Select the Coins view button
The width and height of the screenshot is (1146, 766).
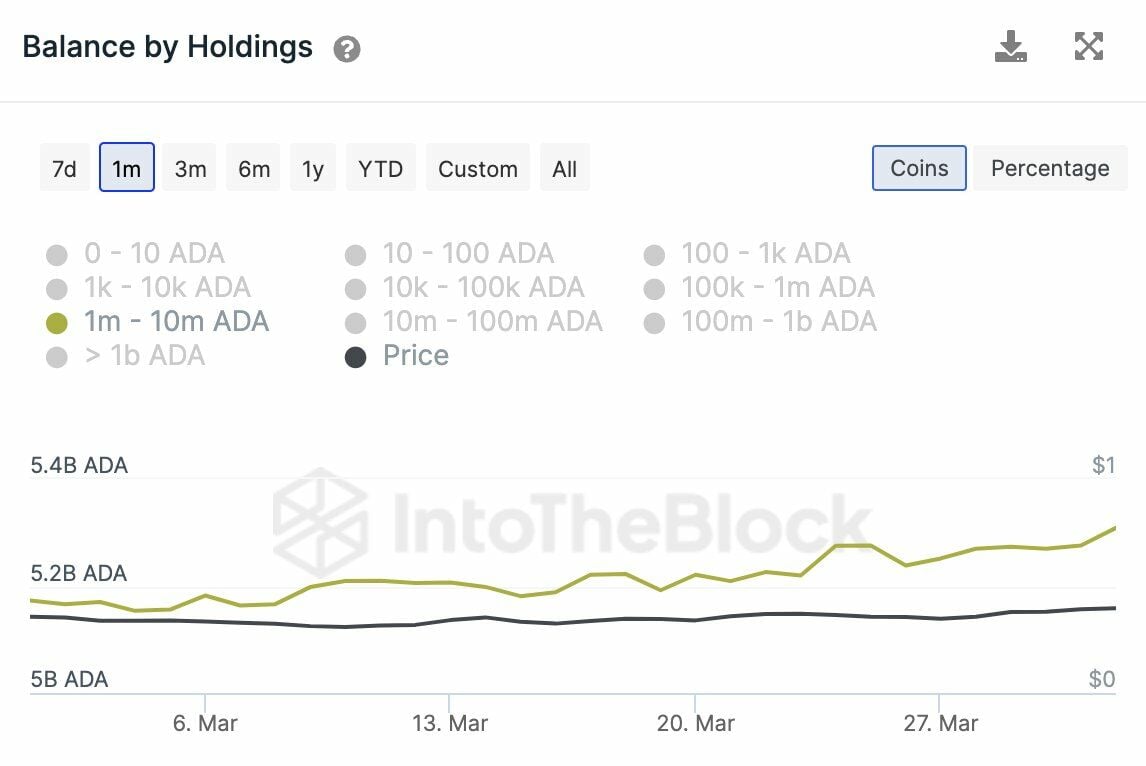tap(919, 168)
